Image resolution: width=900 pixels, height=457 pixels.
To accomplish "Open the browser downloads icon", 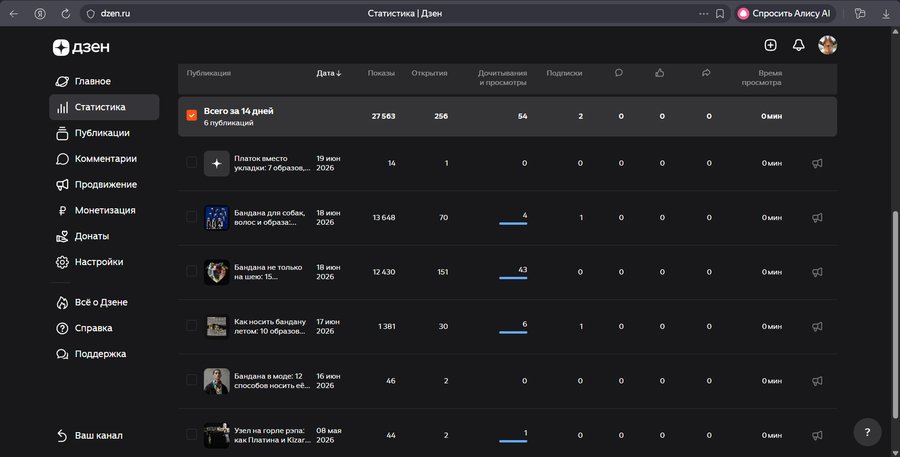I will [886, 13].
